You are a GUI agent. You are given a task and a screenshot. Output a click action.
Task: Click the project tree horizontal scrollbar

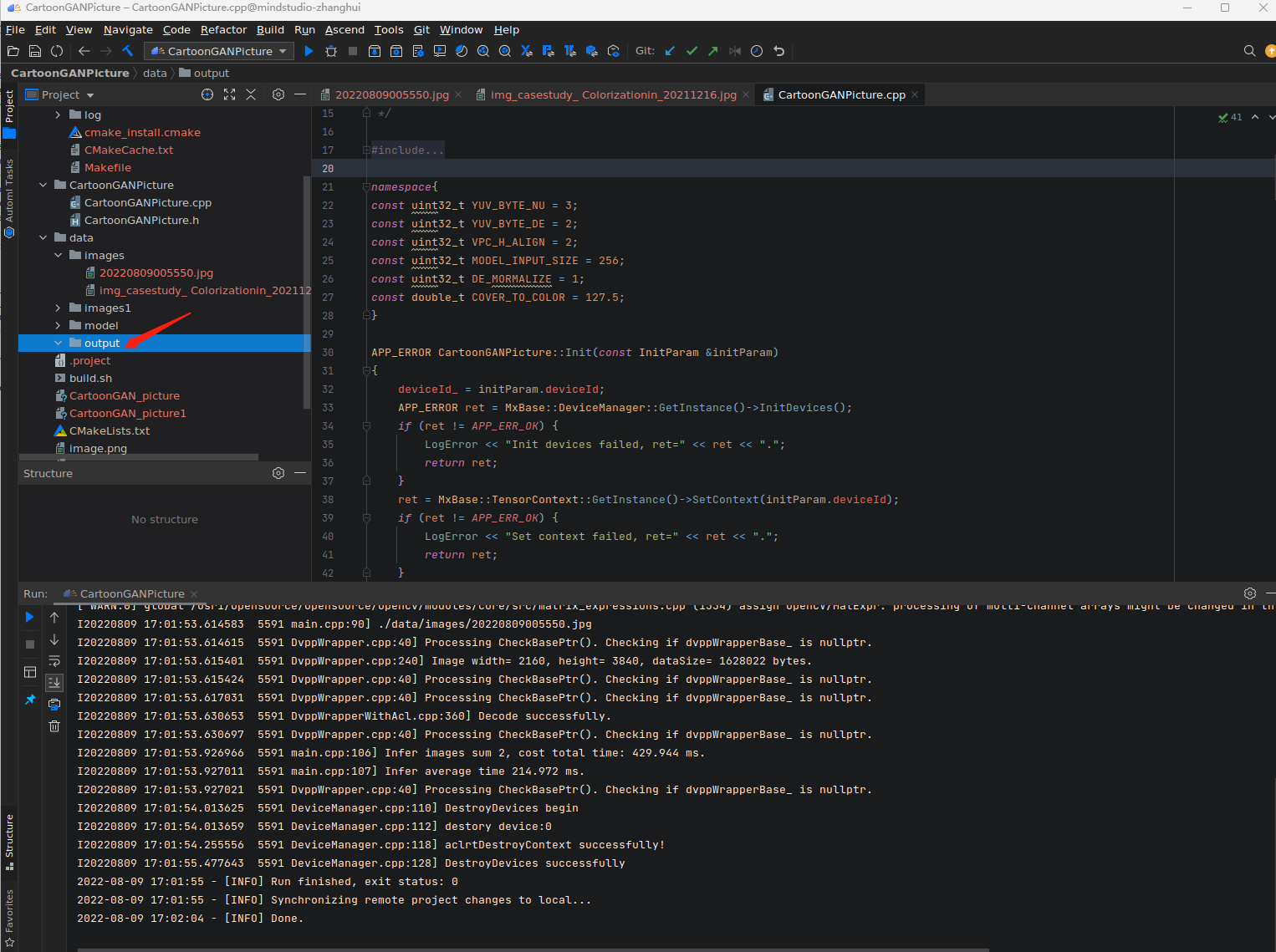[138, 457]
